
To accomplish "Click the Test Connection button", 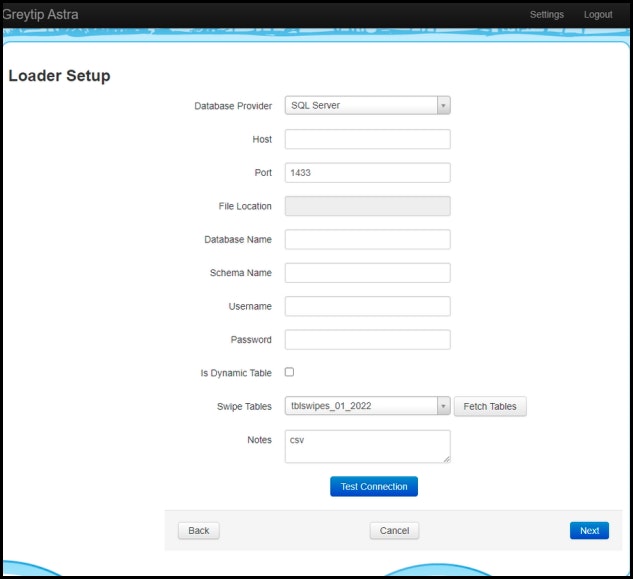I will point(374,487).
